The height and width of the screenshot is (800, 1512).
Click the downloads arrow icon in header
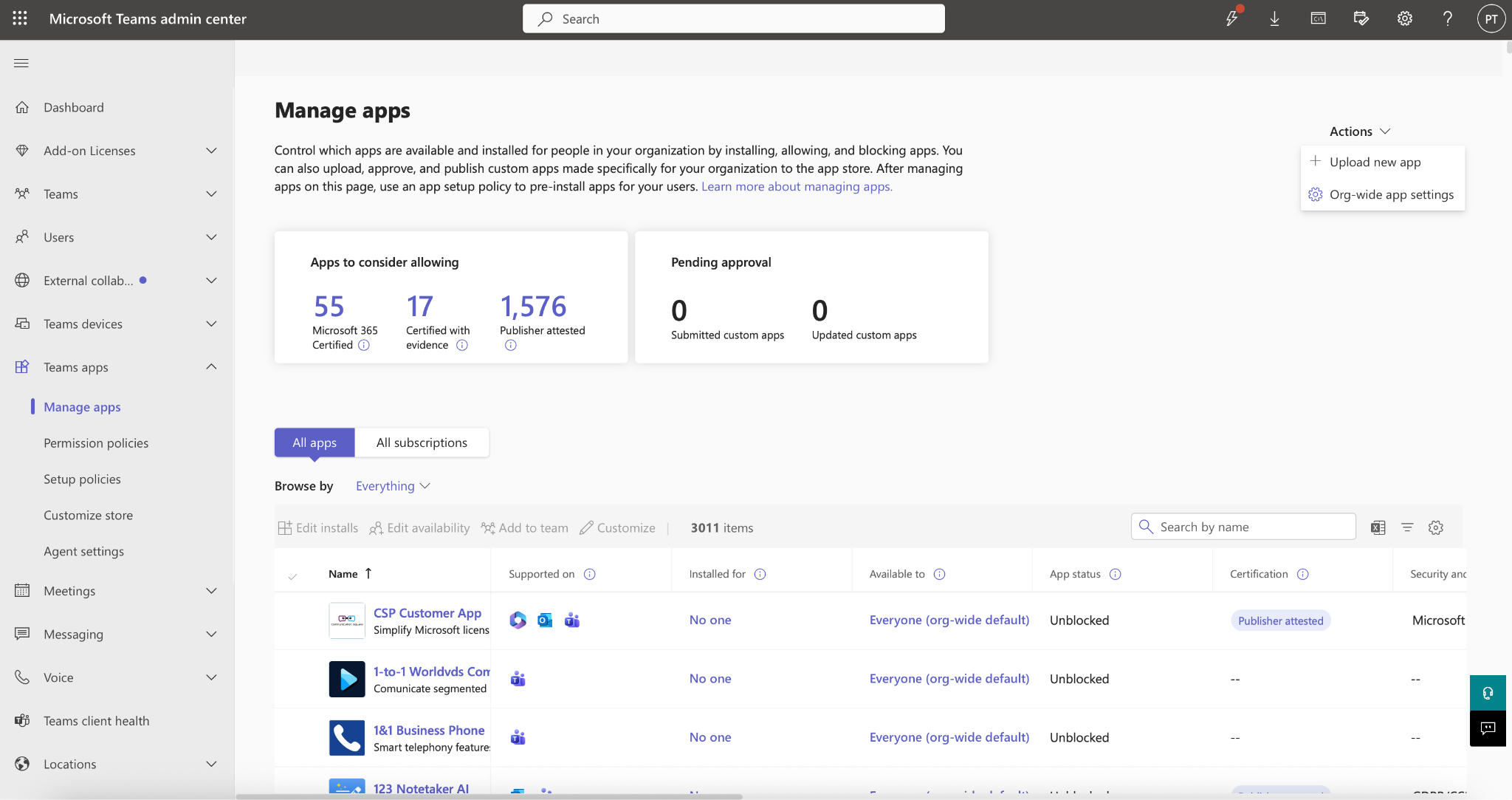click(x=1274, y=18)
